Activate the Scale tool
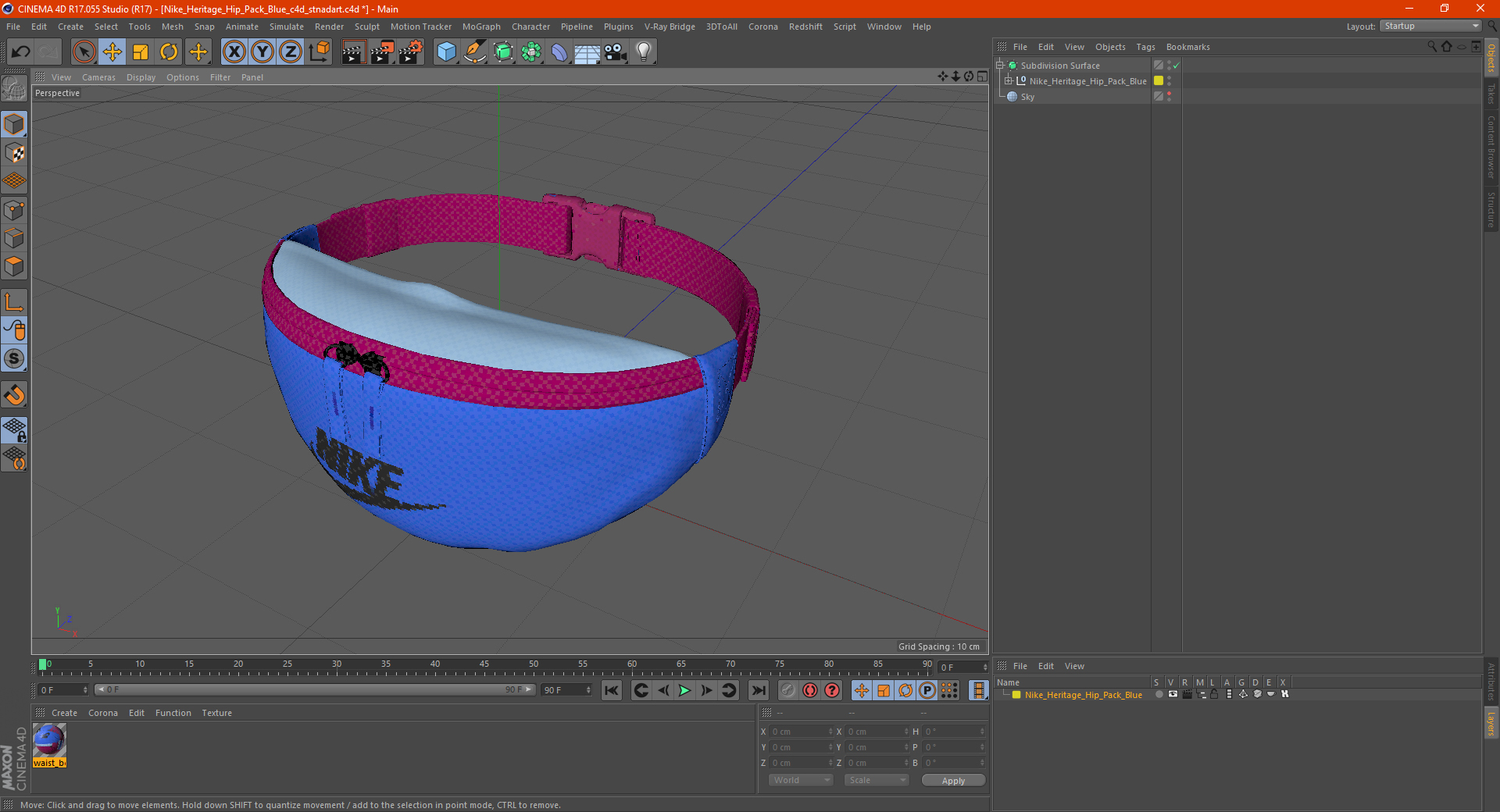 141,52
